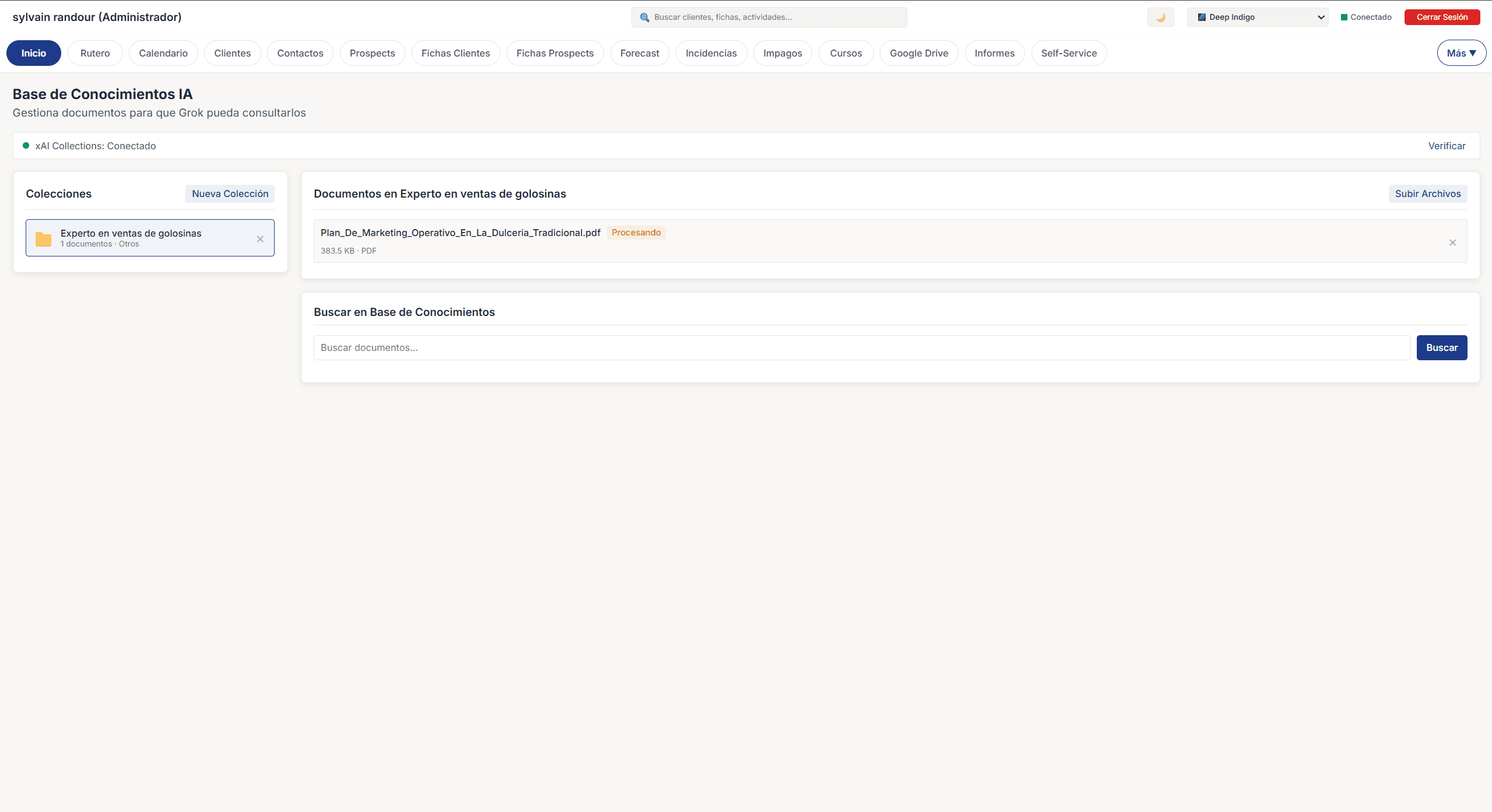Click the Conectado green indicator square
1492x812 pixels.
pyautogui.click(x=1344, y=17)
